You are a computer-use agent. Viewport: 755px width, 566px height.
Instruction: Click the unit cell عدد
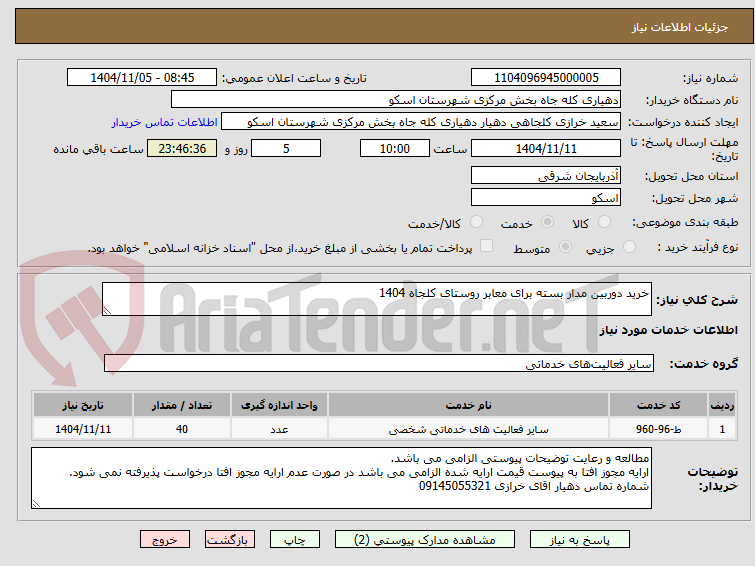279,429
